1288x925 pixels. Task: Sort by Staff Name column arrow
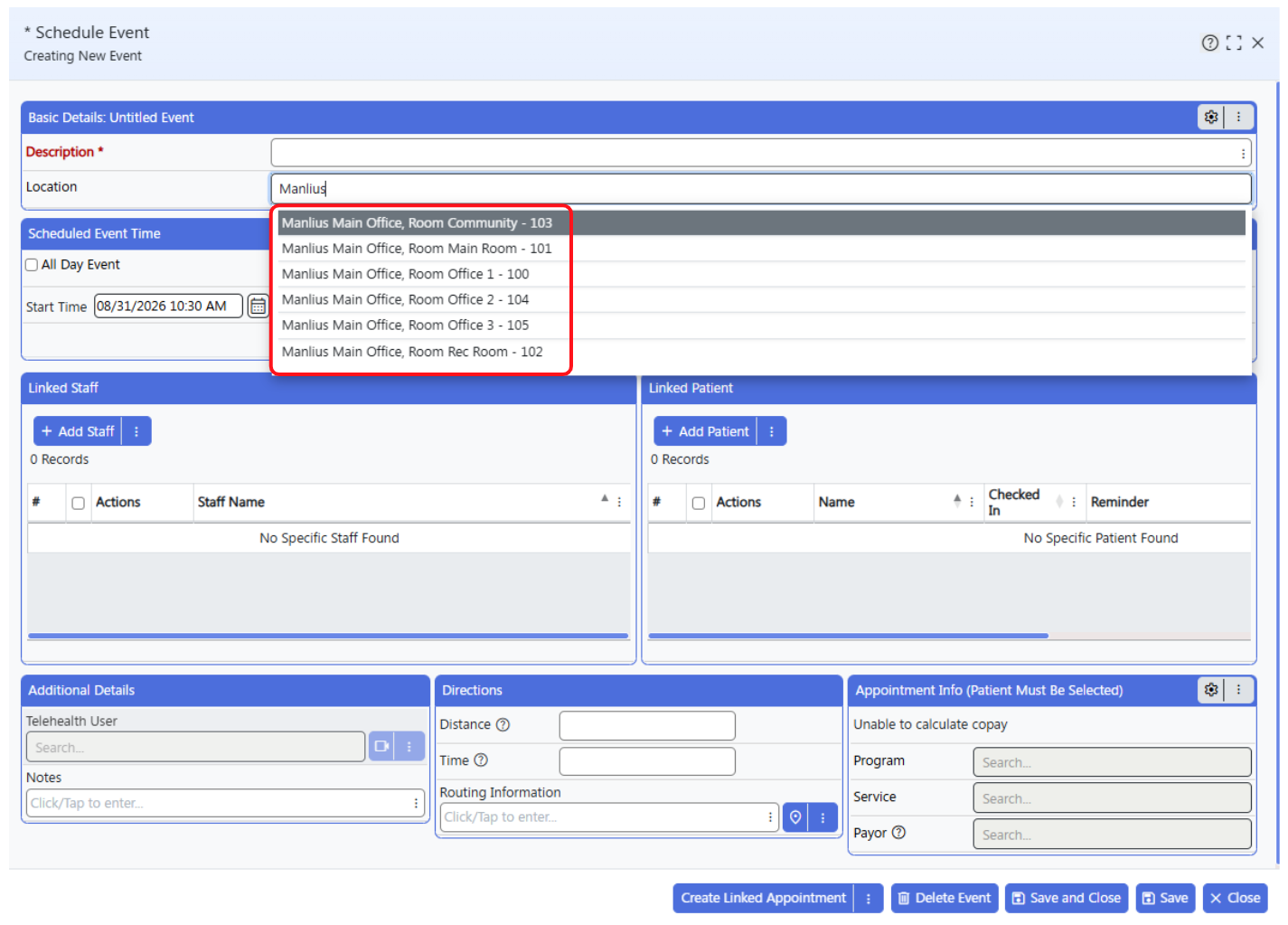point(605,499)
